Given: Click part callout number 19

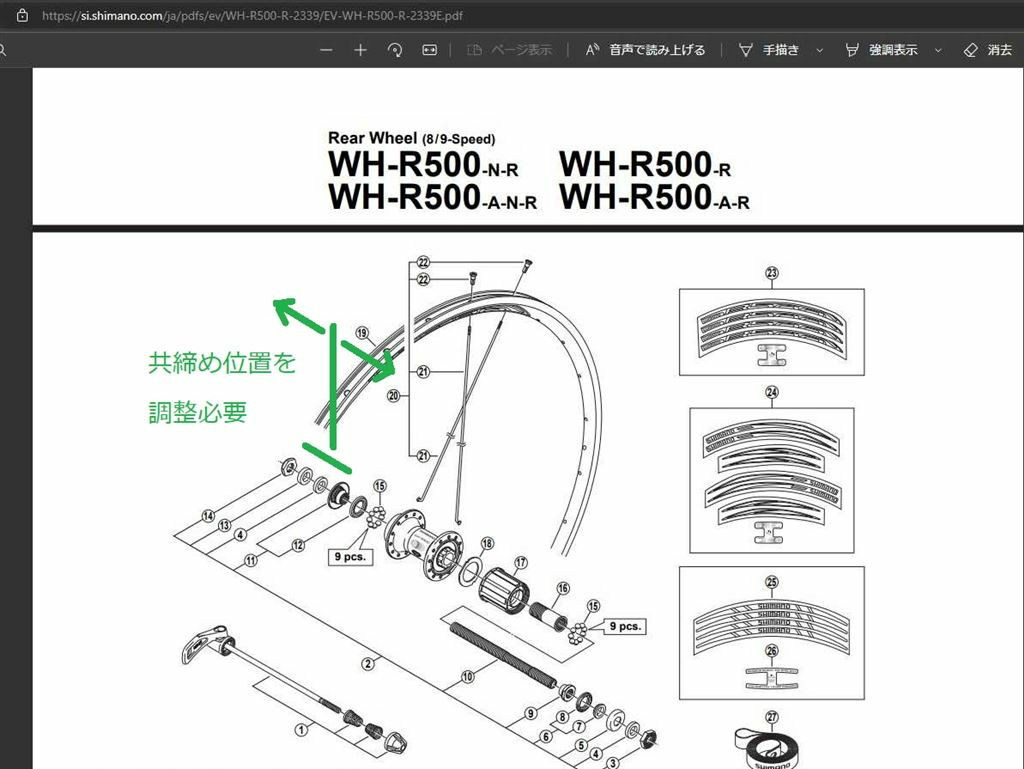Looking at the screenshot, I should [362, 333].
